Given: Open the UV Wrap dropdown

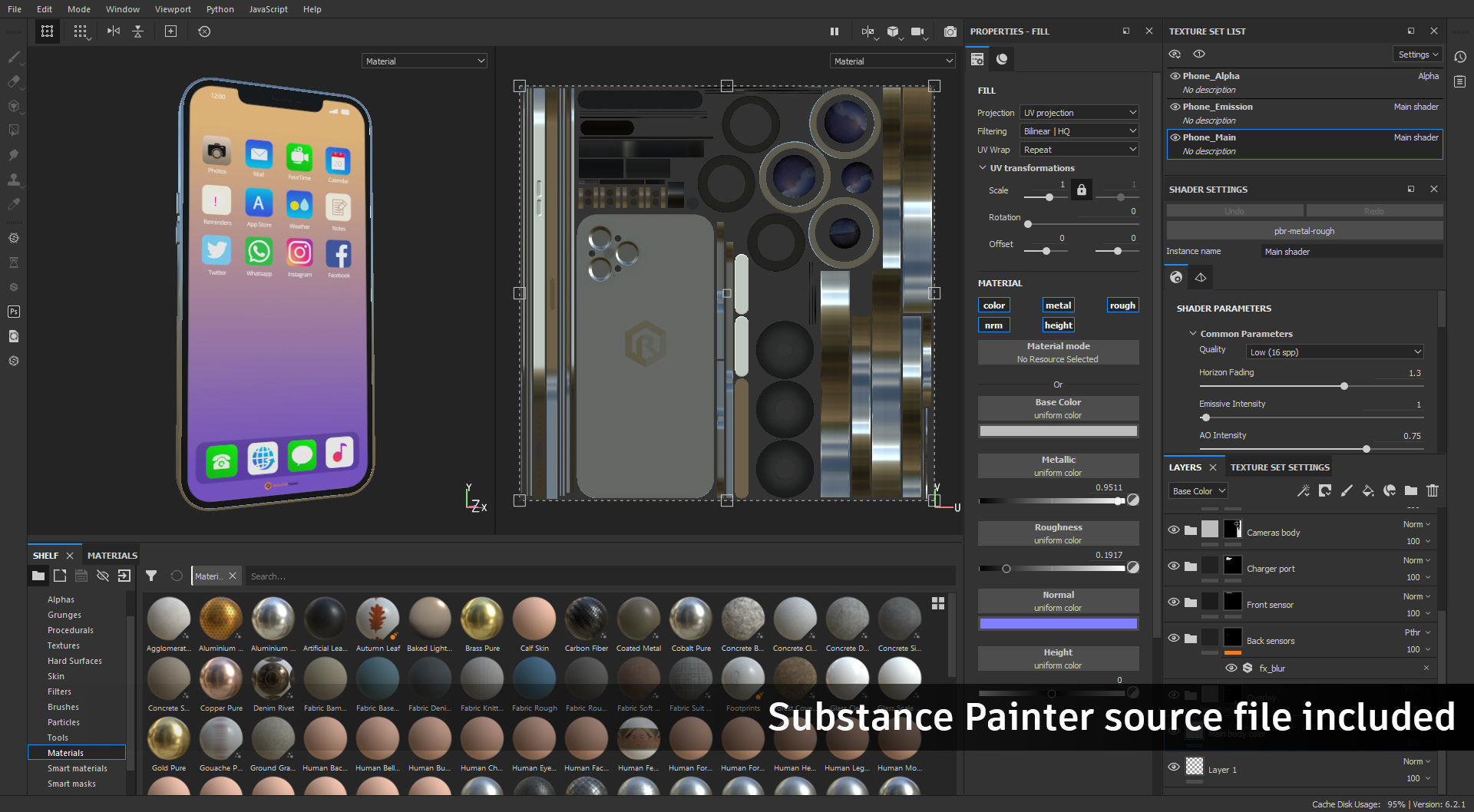Looking at the screenshot, I should (x=1079, y=150).
